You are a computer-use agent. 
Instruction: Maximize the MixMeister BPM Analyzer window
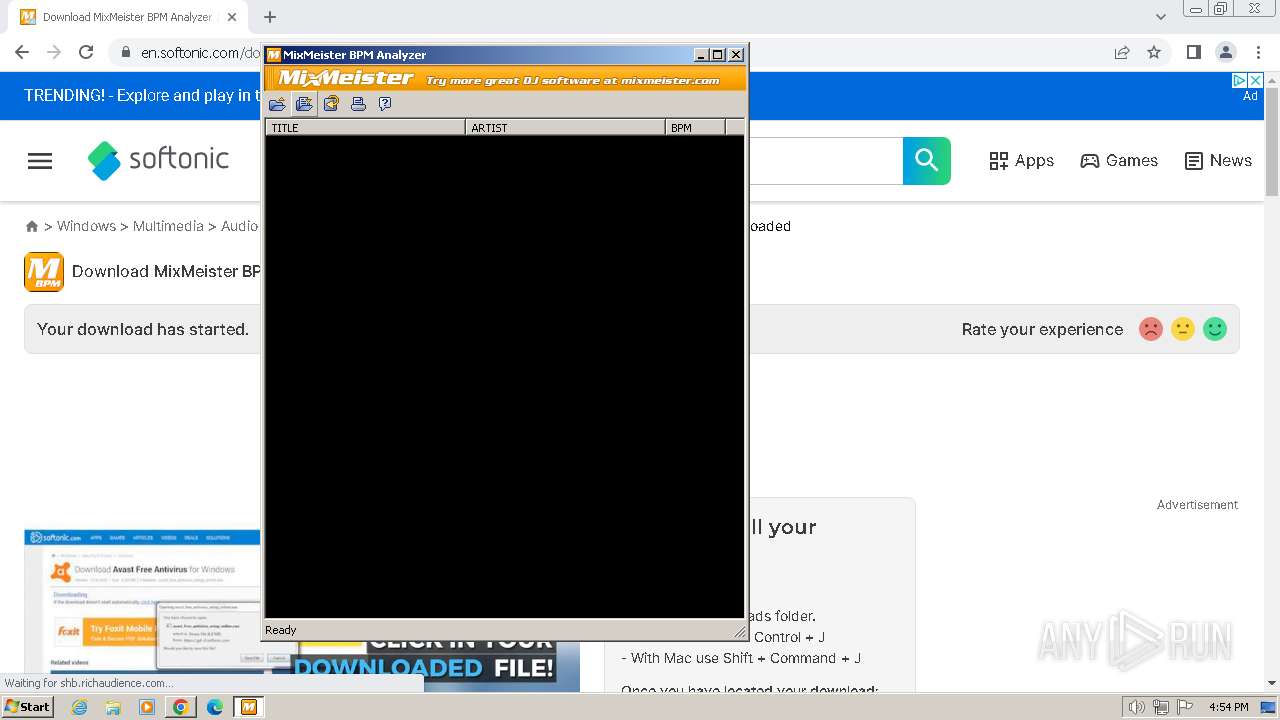coord(718,55)
